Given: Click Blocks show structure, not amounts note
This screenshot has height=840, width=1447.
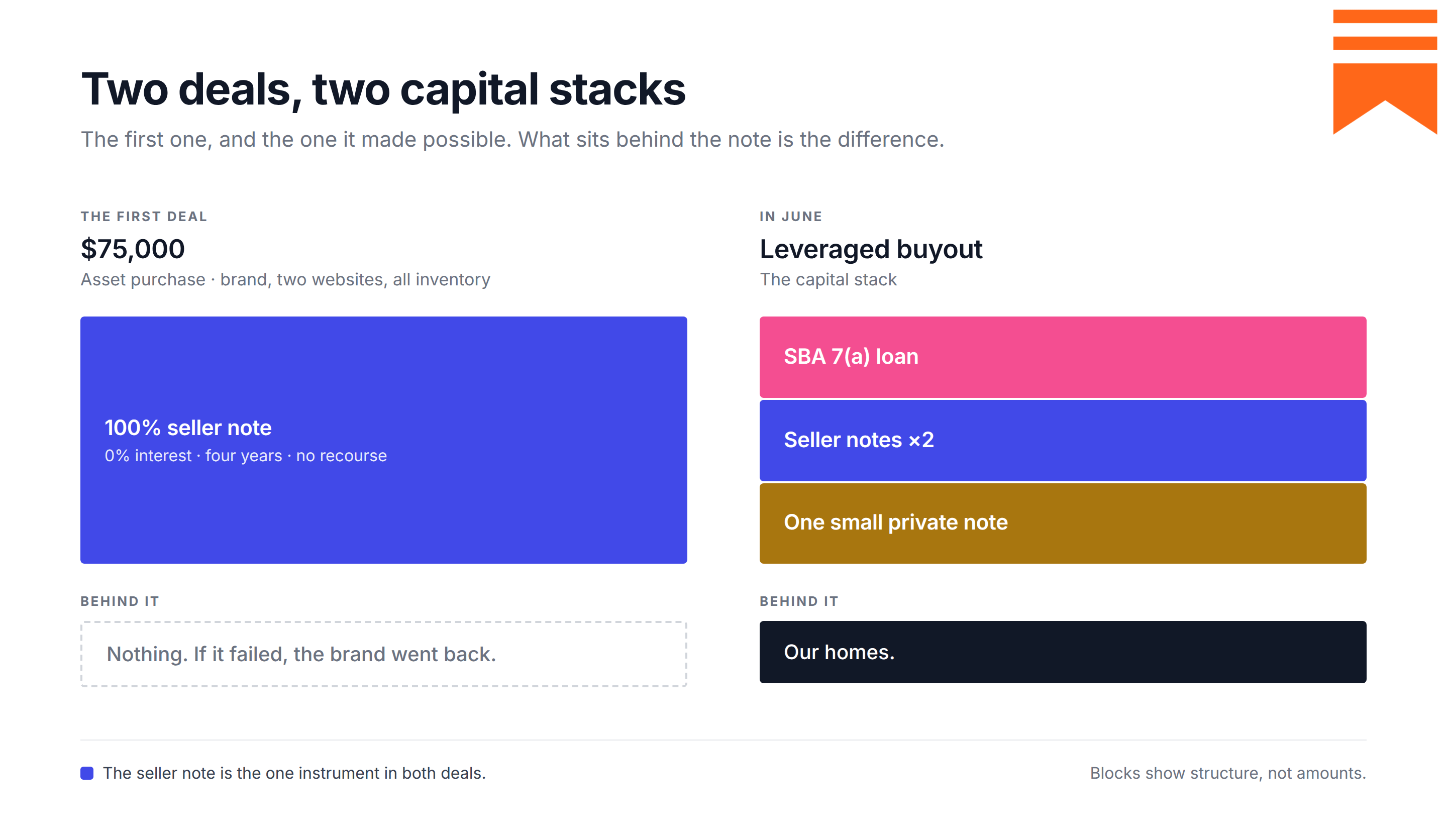Looking at the screenshot, I should pyautogui.click(x=1227, y=773).
